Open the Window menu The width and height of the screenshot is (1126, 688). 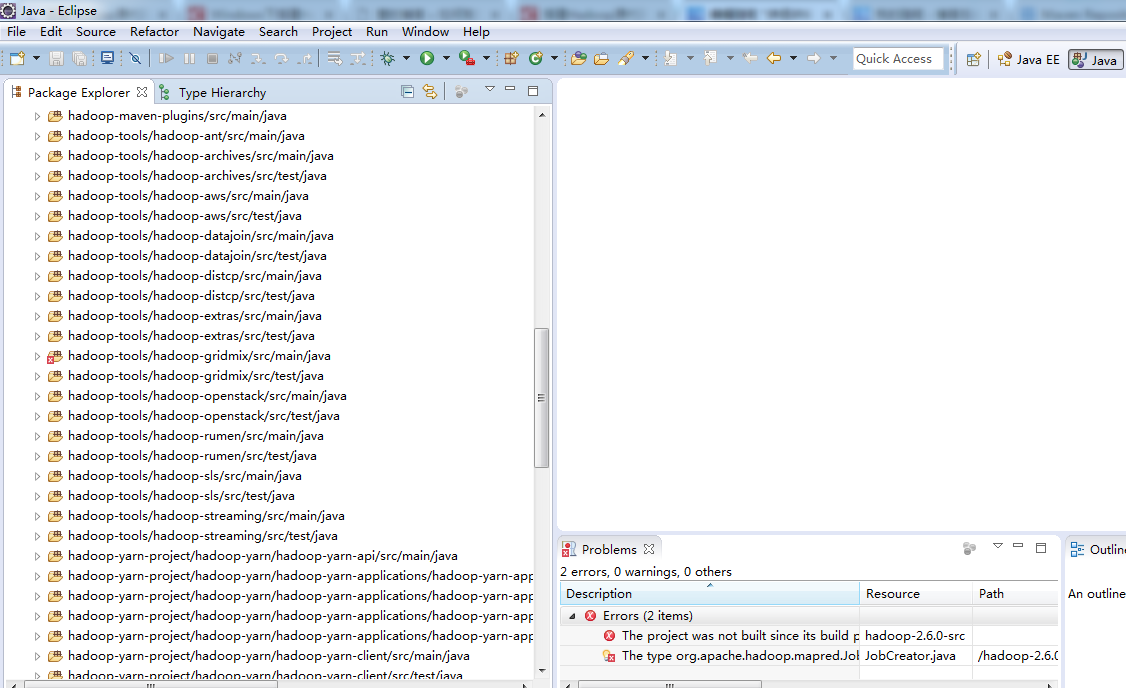[x=425, y=32]
